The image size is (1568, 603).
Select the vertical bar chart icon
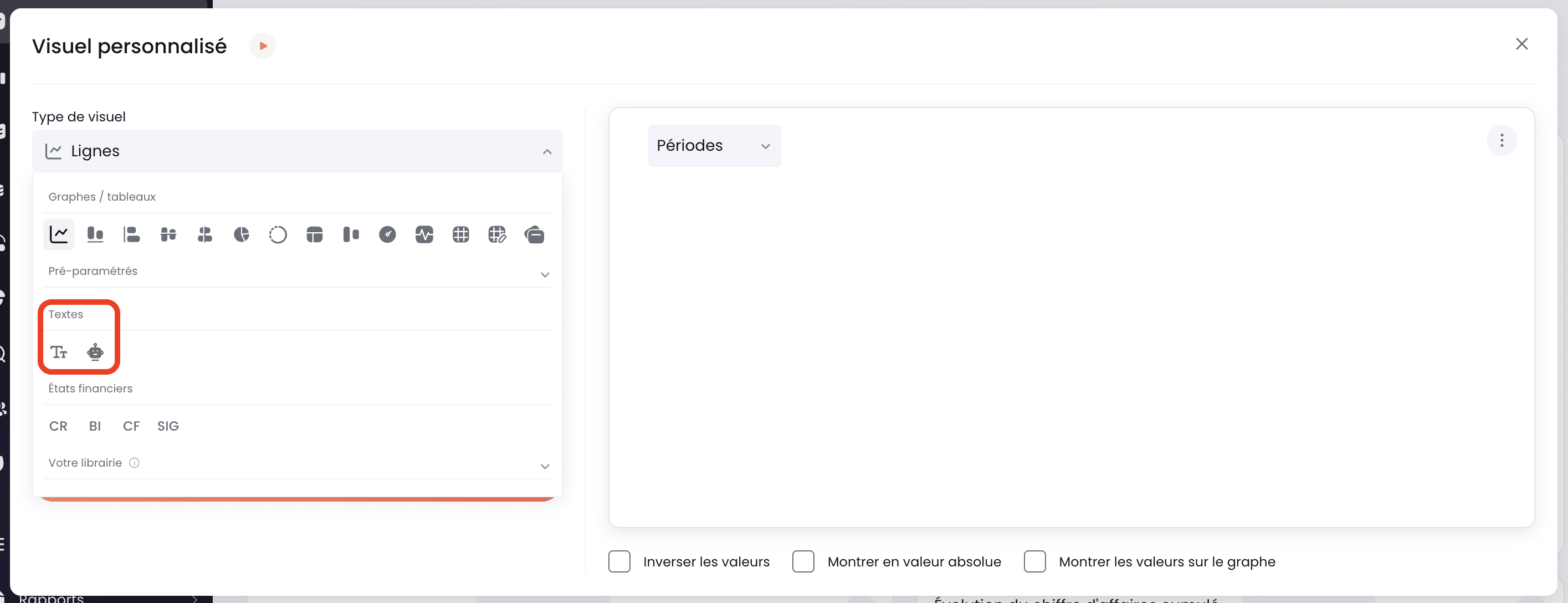pos(95,234)
